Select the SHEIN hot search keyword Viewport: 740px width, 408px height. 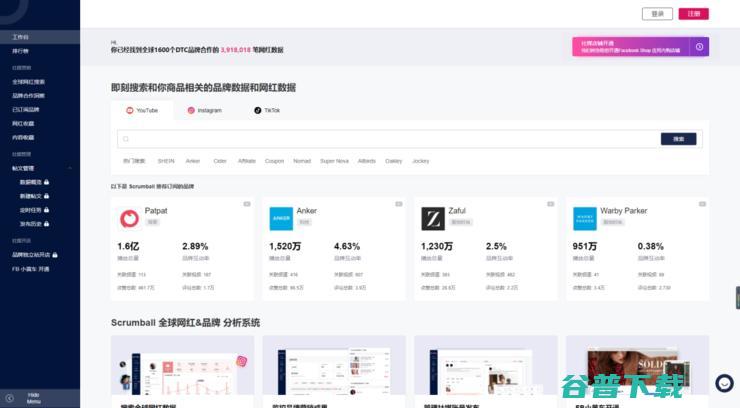click(166, 161)
